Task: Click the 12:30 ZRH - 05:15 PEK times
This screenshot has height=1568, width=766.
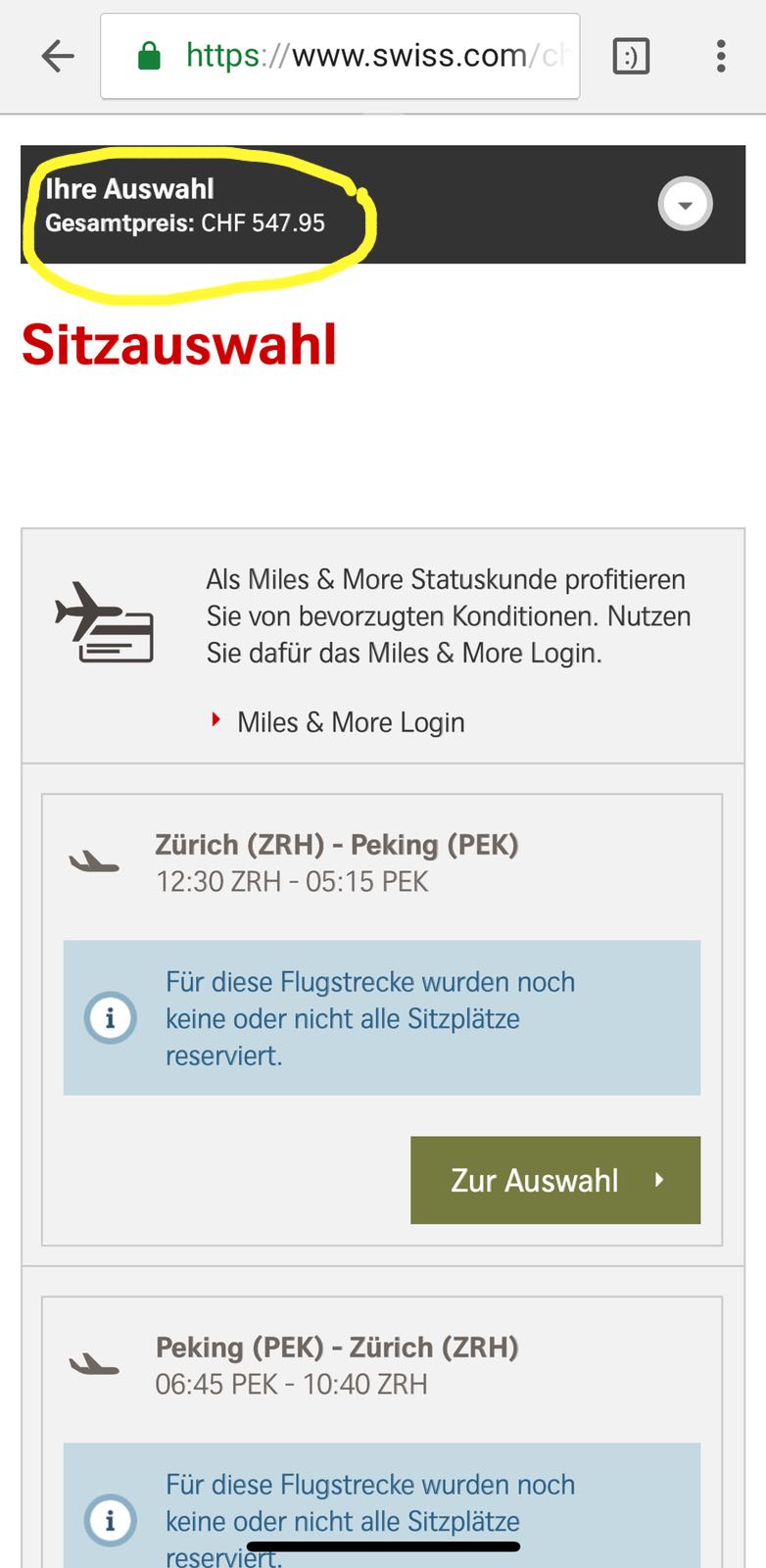Action: [x=292, y=882]
